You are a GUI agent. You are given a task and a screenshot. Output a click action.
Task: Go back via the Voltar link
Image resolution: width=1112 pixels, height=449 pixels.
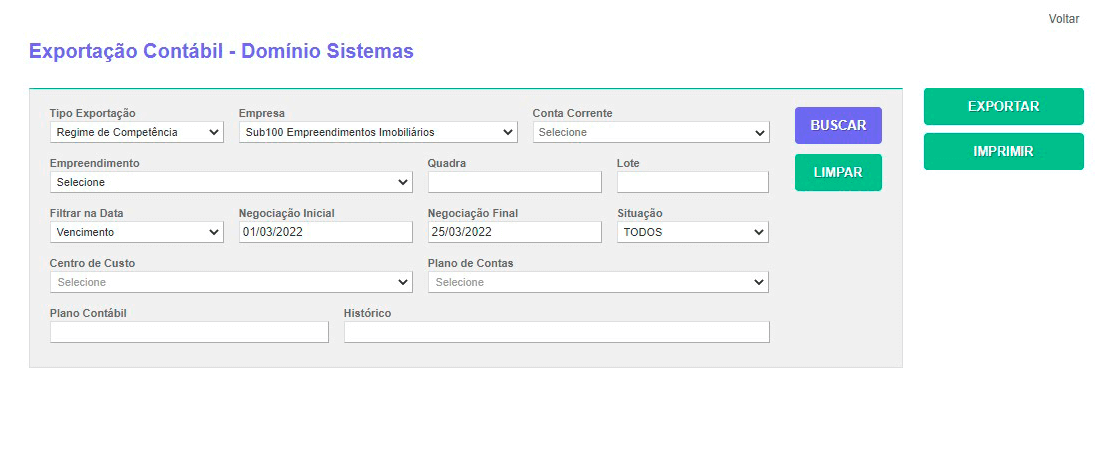click(1063, 19)
